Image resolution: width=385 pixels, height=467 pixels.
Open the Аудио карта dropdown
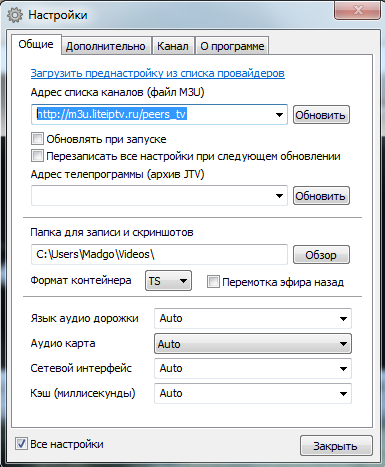pyautogui.click(x=253, y=344)
